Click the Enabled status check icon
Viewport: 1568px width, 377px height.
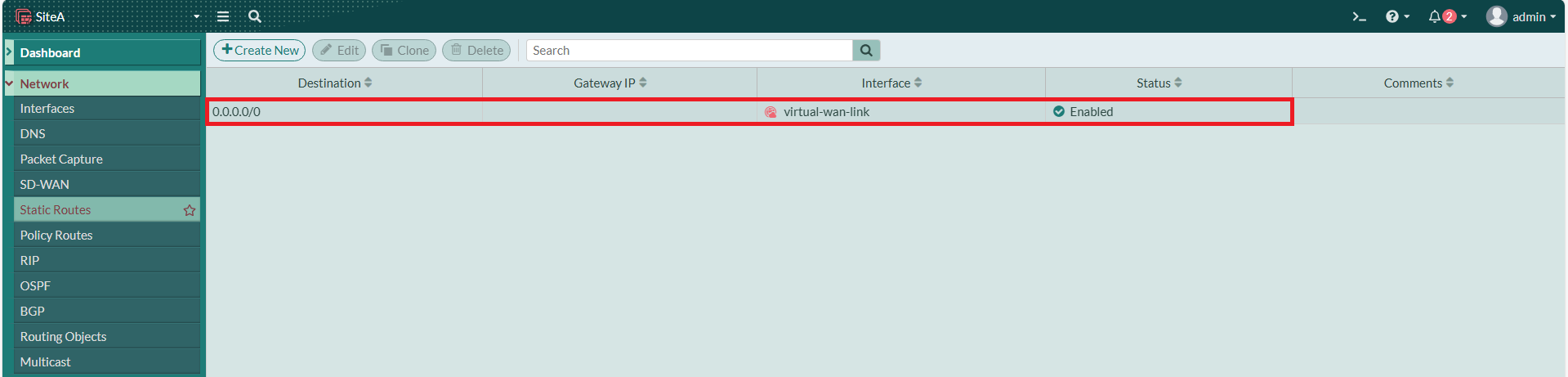click(x=1059, y=111)
